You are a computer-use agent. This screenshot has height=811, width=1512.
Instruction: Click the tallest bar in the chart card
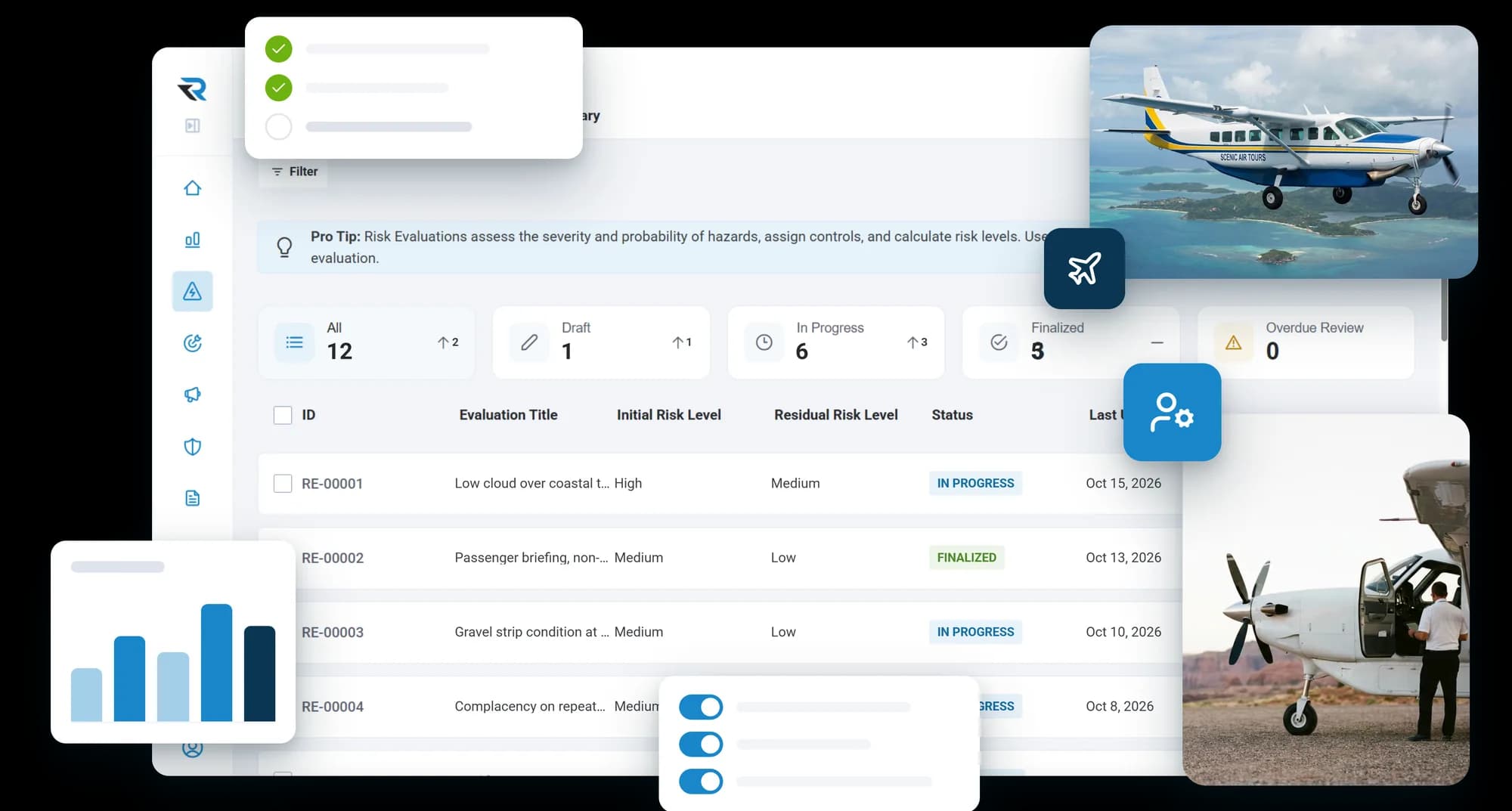[x=216, y=662]
